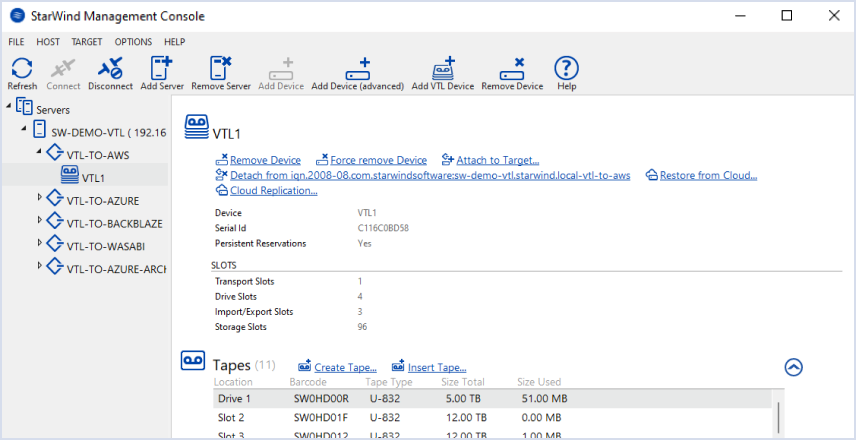856x440 pixels.
Task: Click the Size Total column header
Action: coord(463,382)
